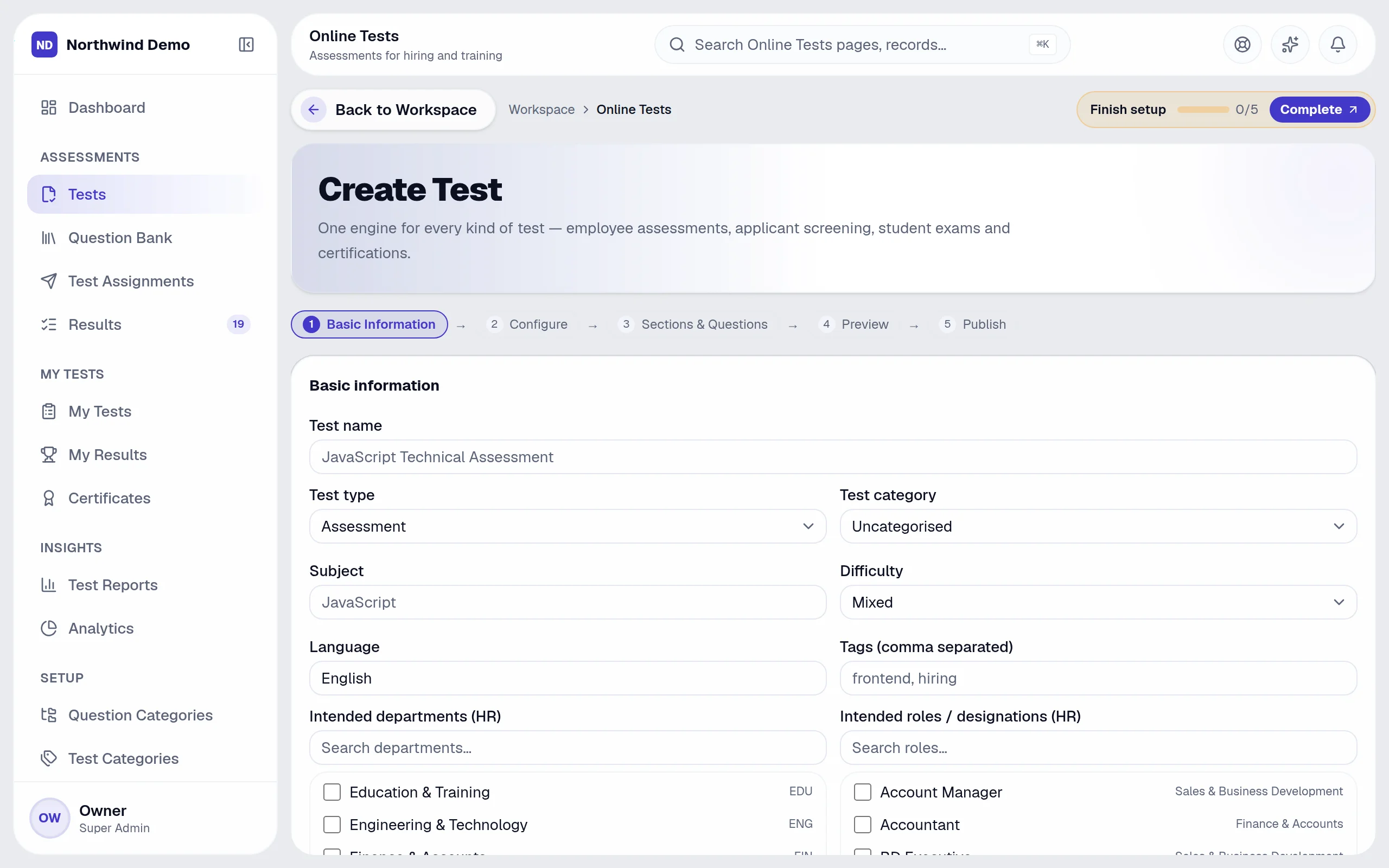Click the Dashboard grid icon

pos(49,107)
